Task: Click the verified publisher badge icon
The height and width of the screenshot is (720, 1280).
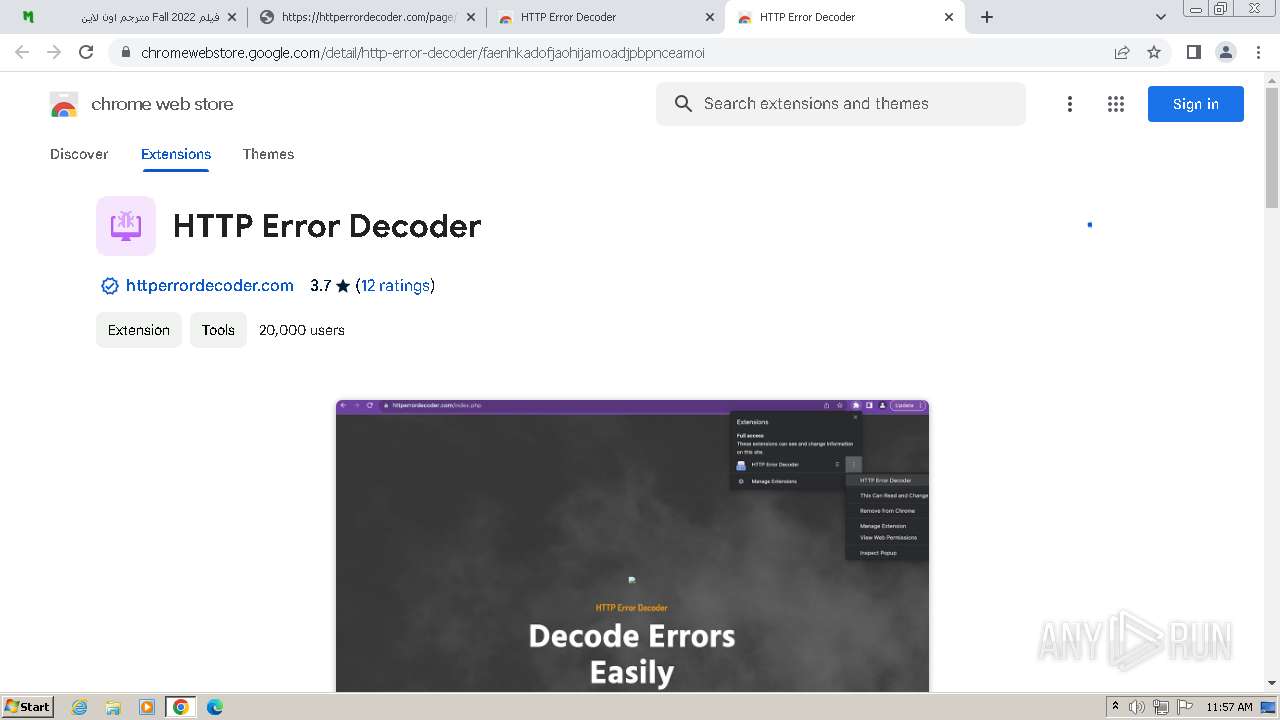Action: pos(110,286)
